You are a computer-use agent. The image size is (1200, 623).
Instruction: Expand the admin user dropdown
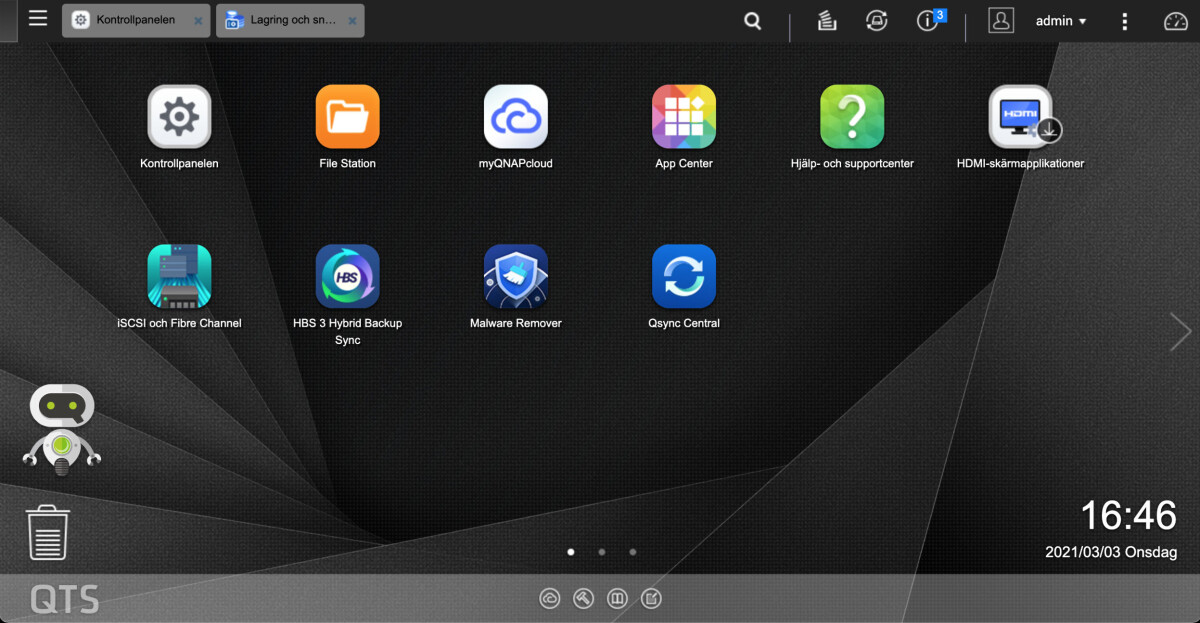tap(1061, 21)
